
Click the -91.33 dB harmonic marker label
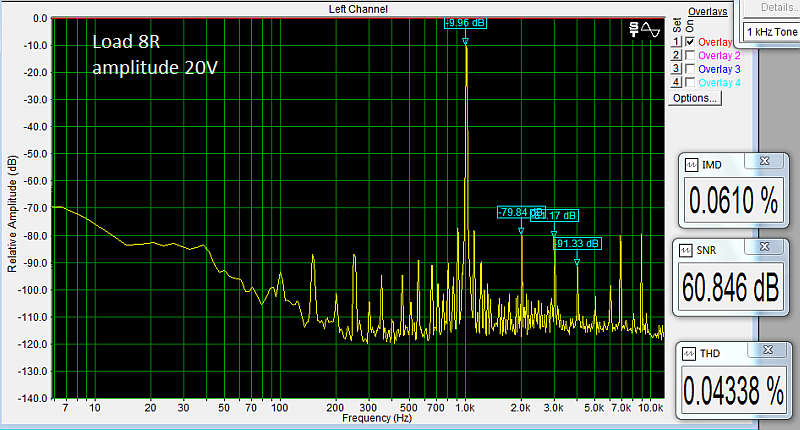(x=578, y=244)
